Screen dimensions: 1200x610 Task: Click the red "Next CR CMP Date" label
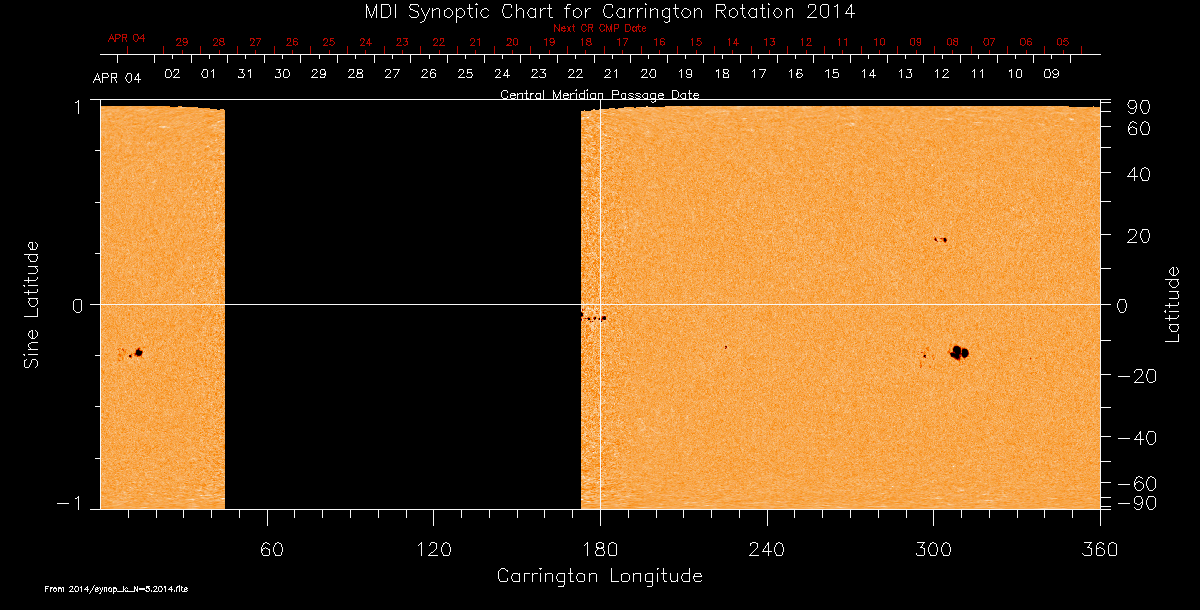(600, 28)
